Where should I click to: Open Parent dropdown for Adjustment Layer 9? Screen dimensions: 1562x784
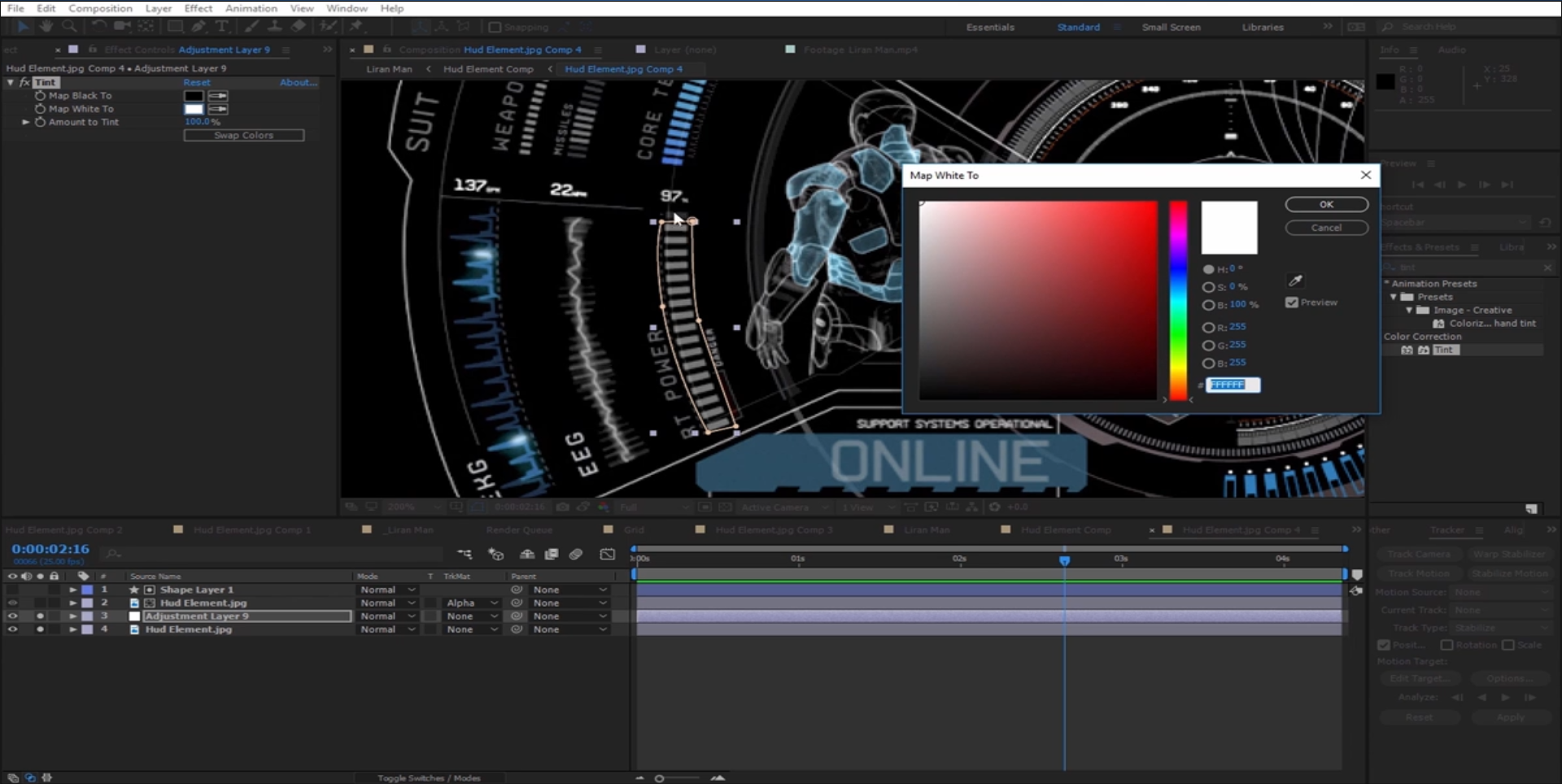pos(569,616)
